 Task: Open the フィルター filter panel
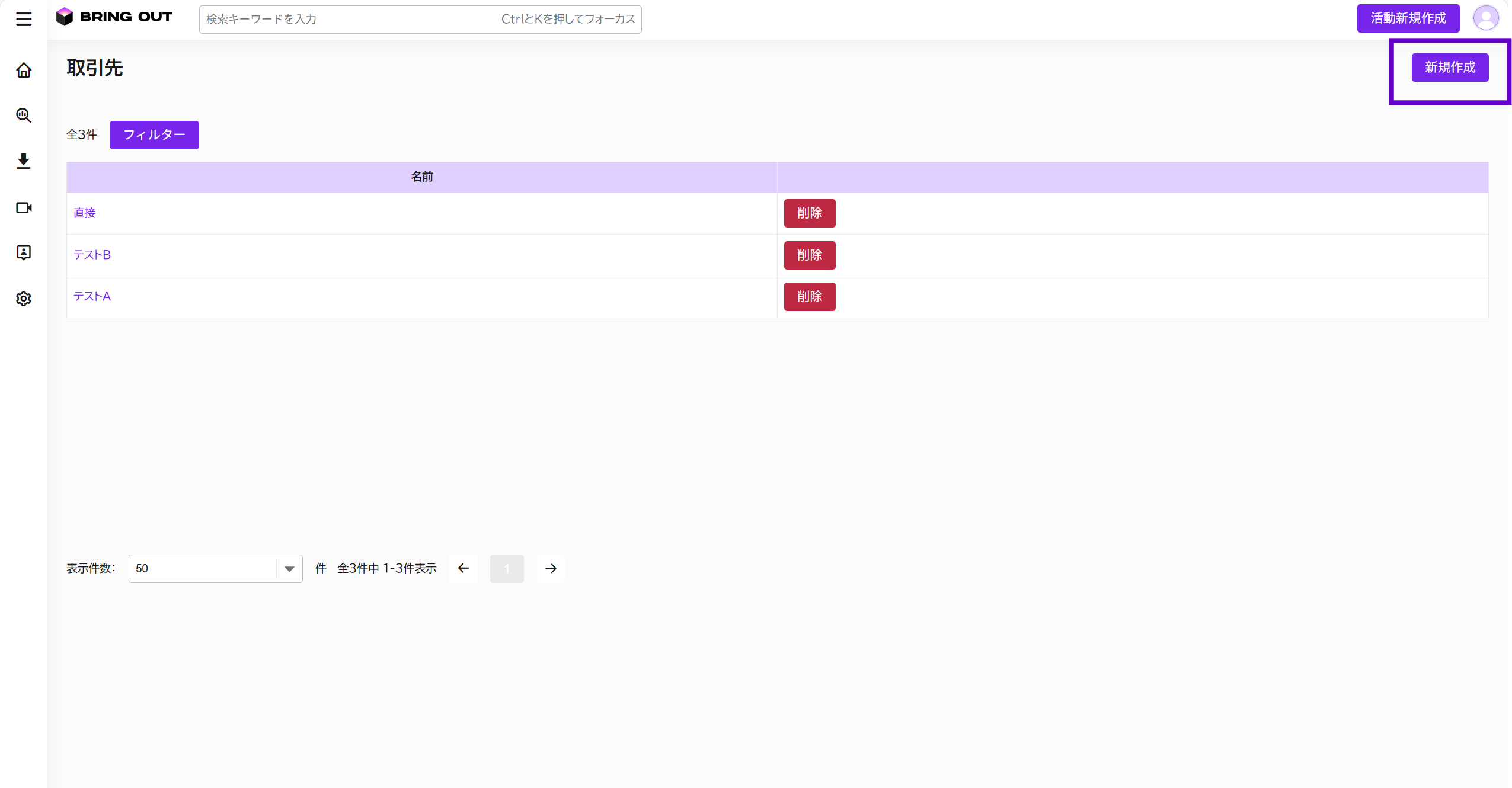click(154, 135)
